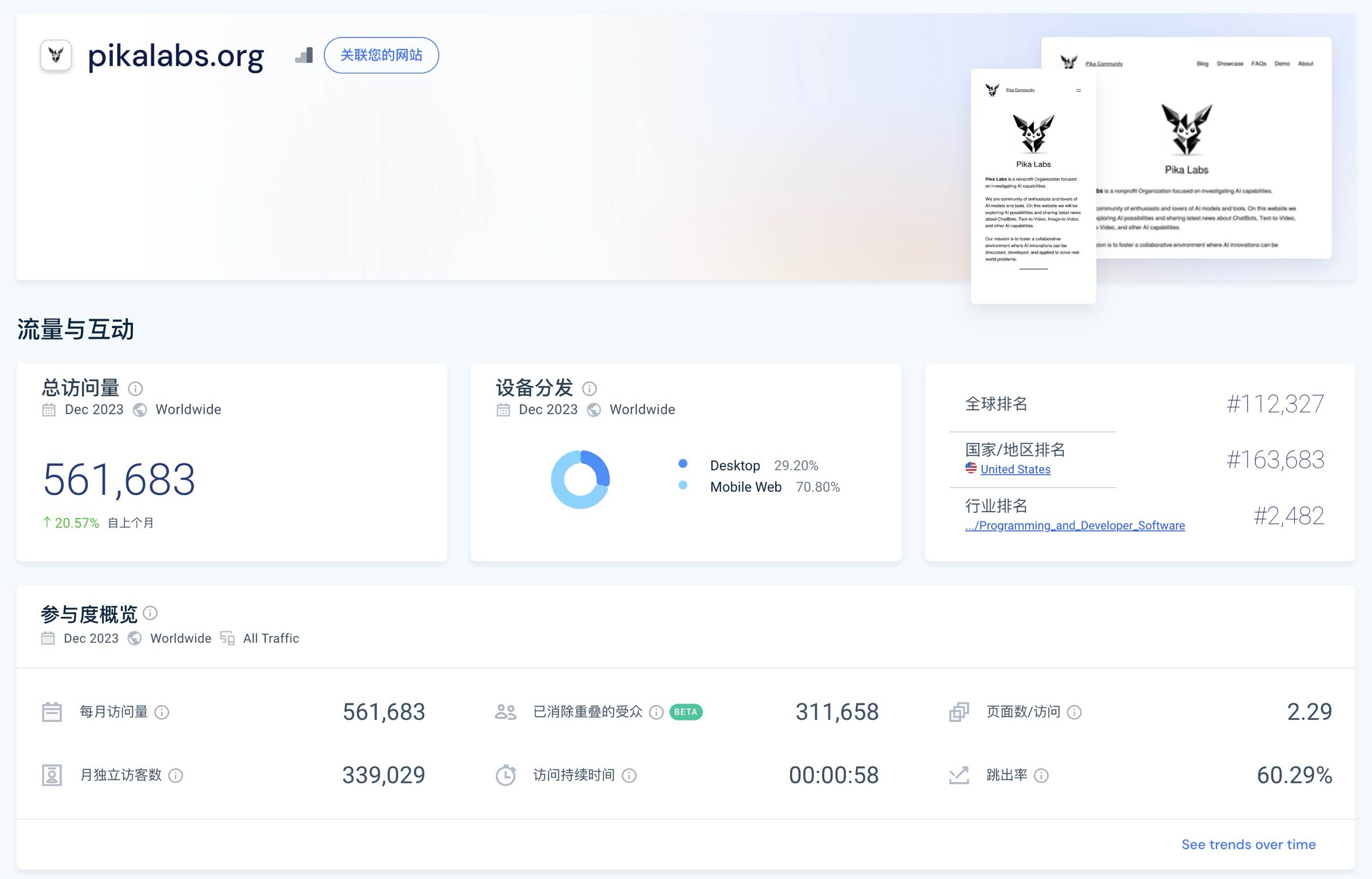Open the Programming_and_Developer_Software category link

pyautogui.click(x=1075, y=525)
